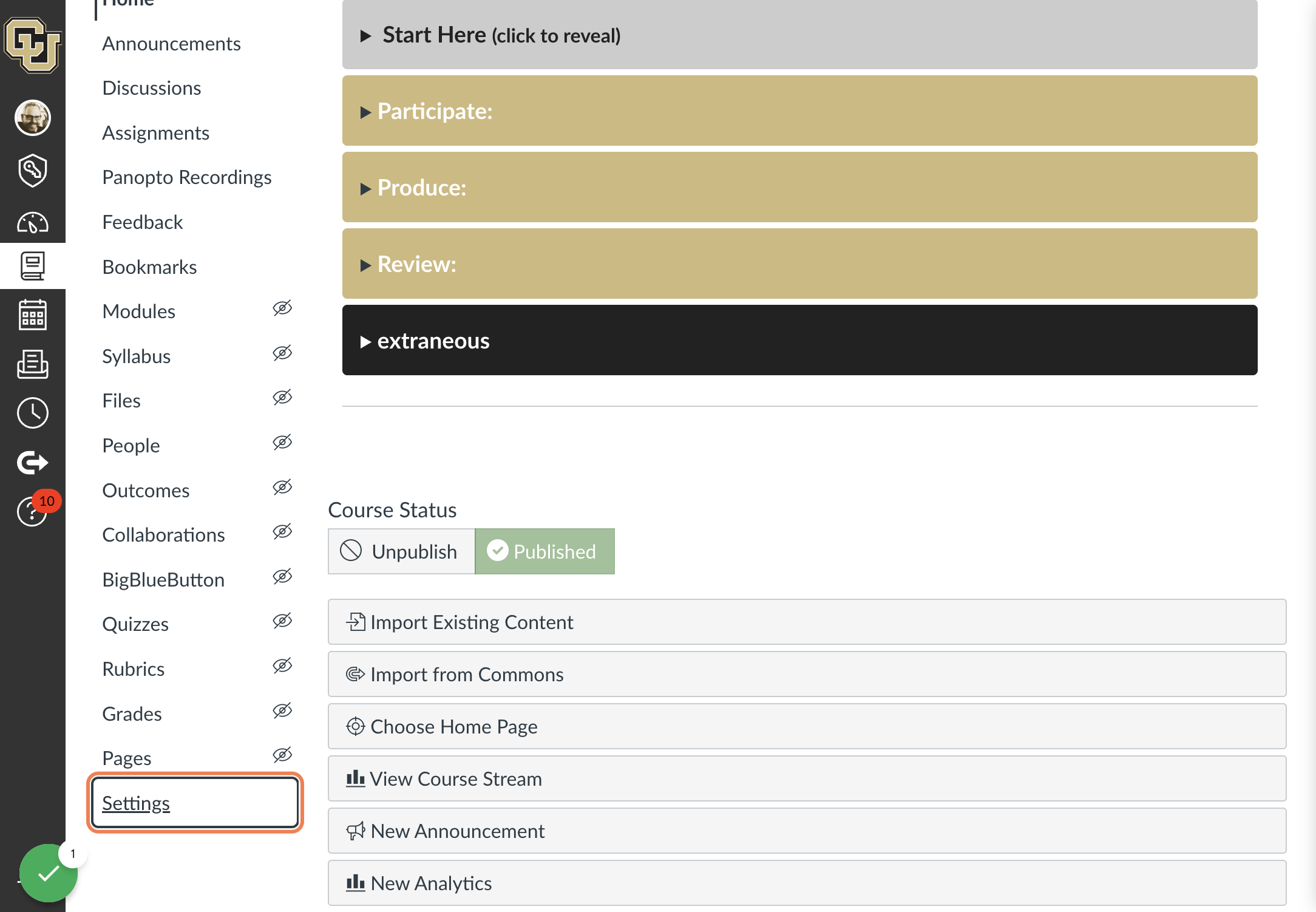The height and width of the screenshot is (912, 1316).
Task: Expand the Review section
Action: click(799, 264)
